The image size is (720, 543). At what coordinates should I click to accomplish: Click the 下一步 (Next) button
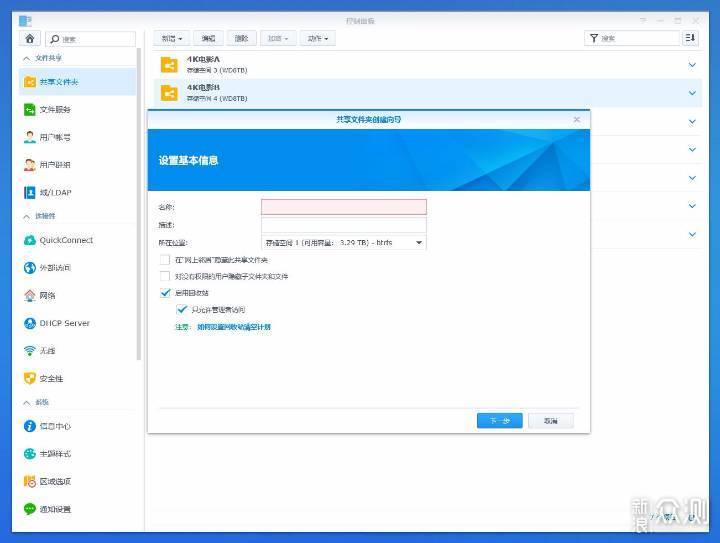[x=499, y=421]
